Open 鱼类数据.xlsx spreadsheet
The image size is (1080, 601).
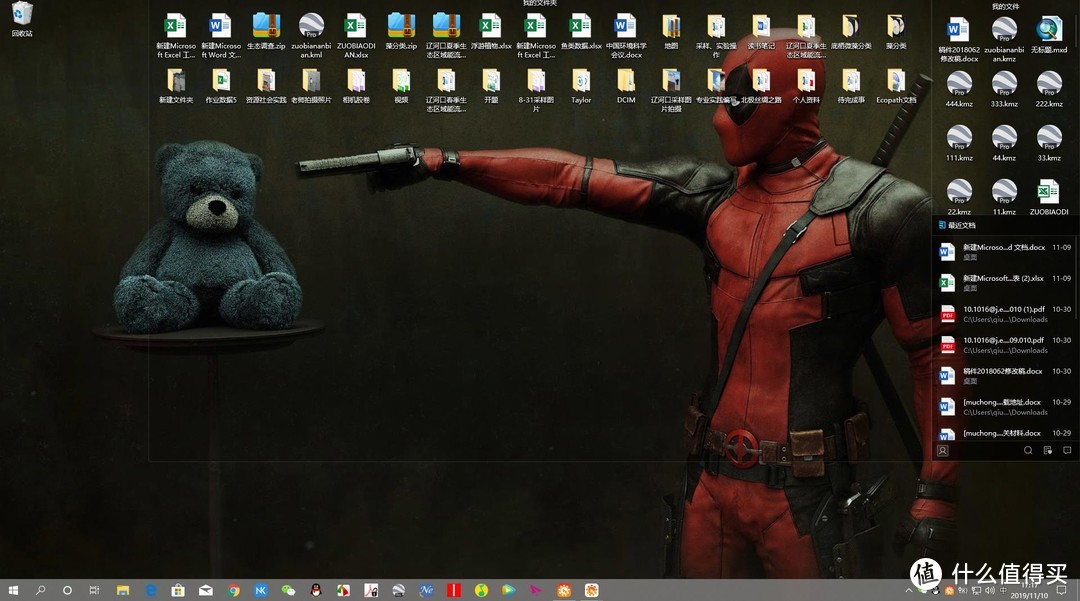pyautogui.click(x=581, y=32)
